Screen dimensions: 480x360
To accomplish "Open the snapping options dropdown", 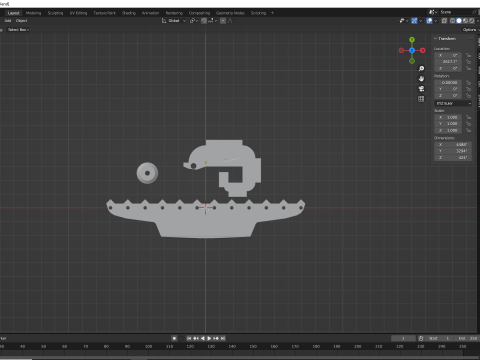I will (x=212, y=21).
